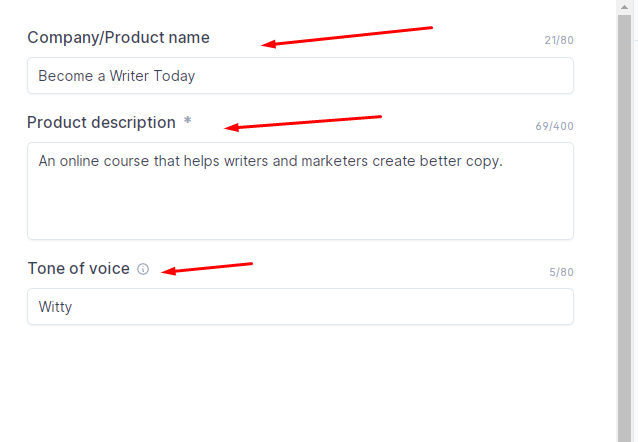Click the "An online course" description text
The height and width of the screenshot is (442, 638).
click(x=270, y=160)
